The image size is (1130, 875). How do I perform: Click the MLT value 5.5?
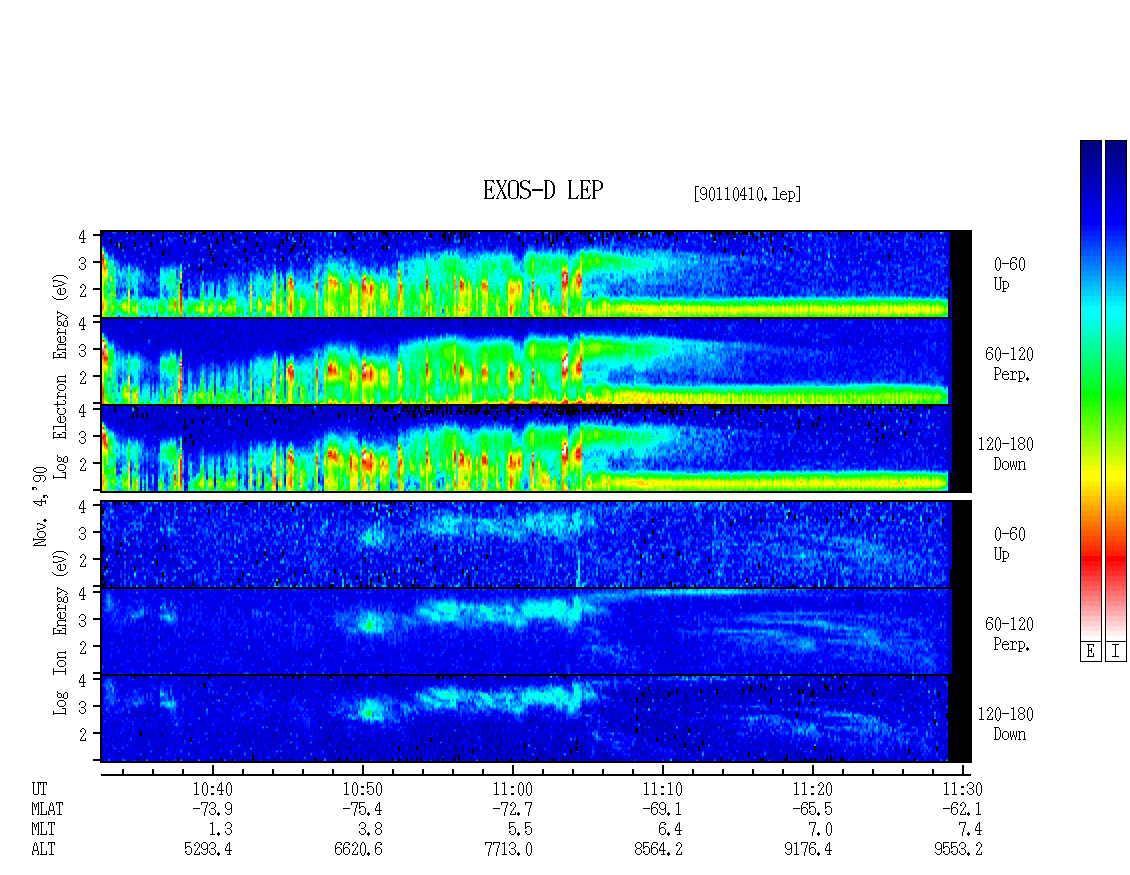[522, 830]
